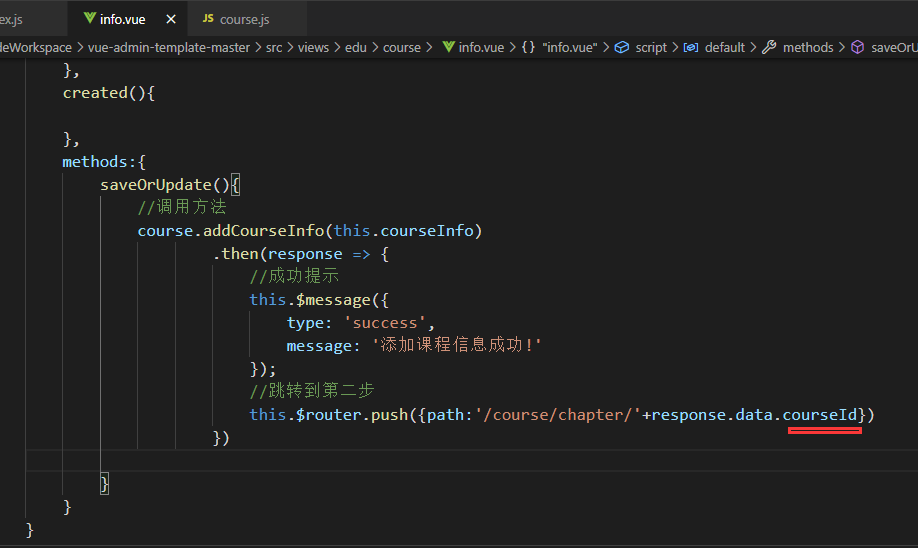Click the //成功提示 comment
918x548 pixels.
(x=294, y=276)
